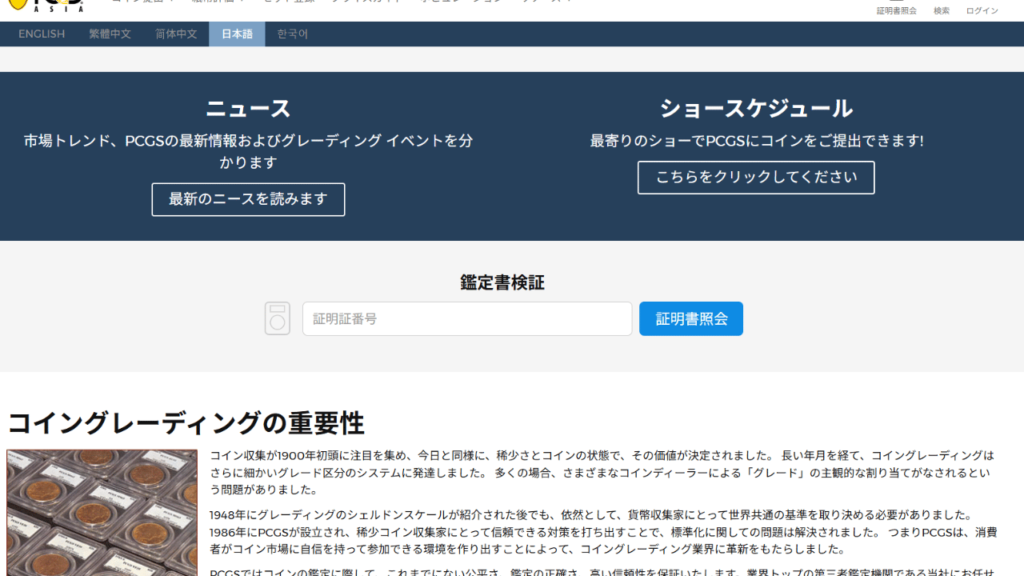Click the PCGS Asia logo
The image size is (1024, 576).
point(46,5)
